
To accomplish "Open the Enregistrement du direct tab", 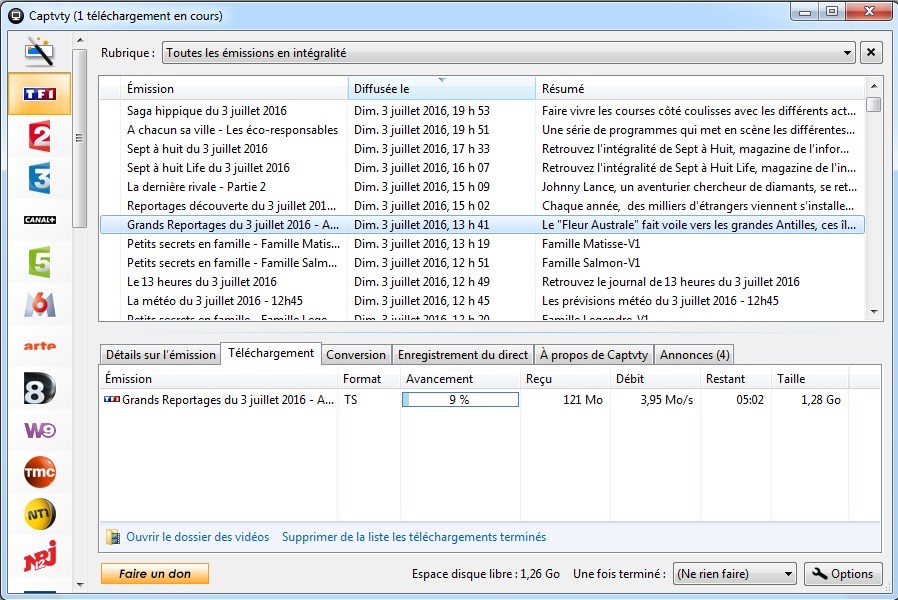I will pyautogui.click(x=463, y=355).
